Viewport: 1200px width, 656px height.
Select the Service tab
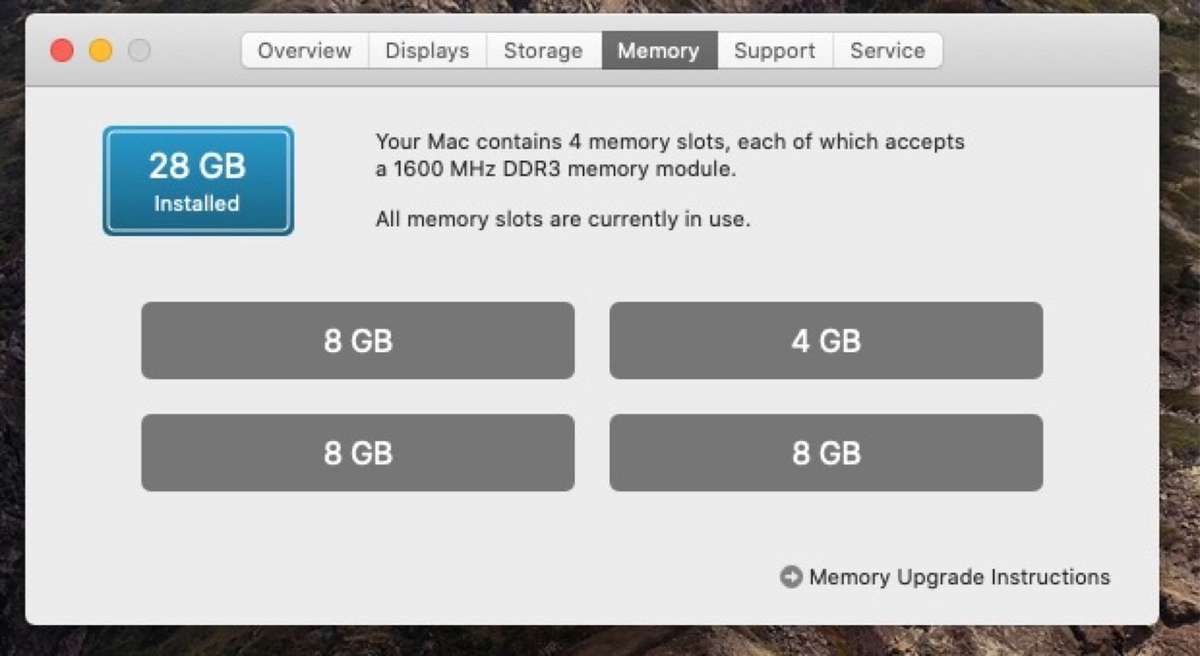point(887,50)
